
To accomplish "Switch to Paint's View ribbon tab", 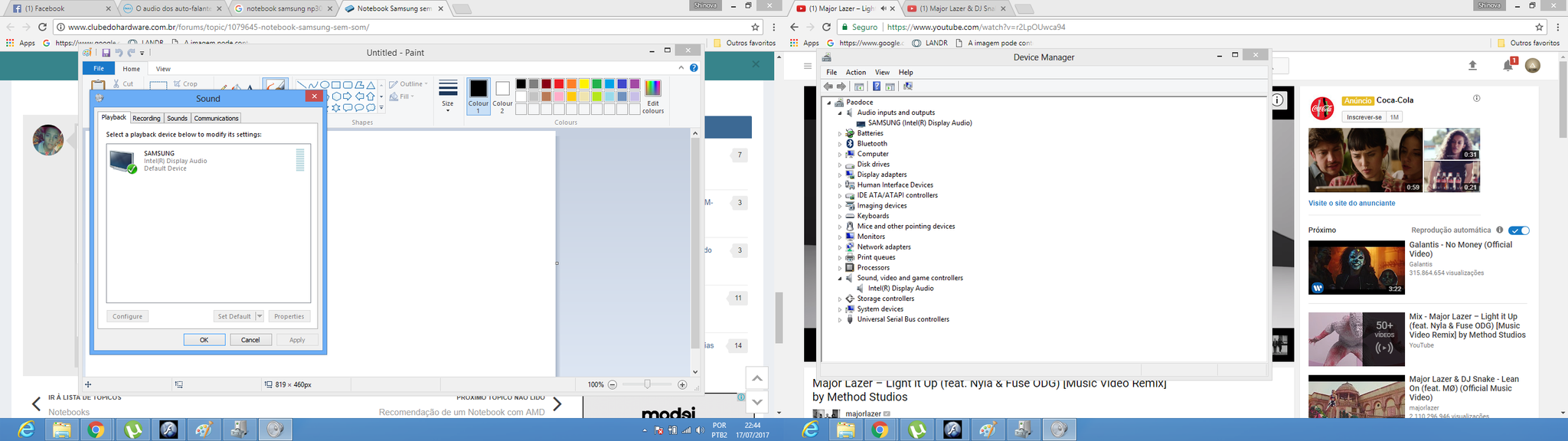I will point(163,69).
